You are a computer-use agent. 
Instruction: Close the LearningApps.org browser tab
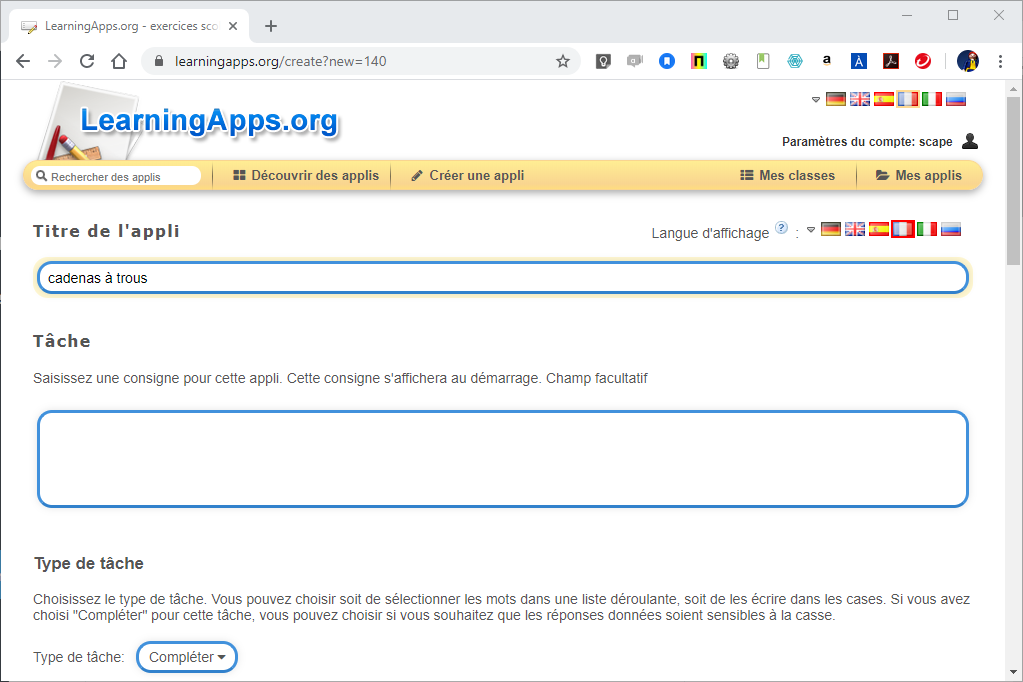233,26
